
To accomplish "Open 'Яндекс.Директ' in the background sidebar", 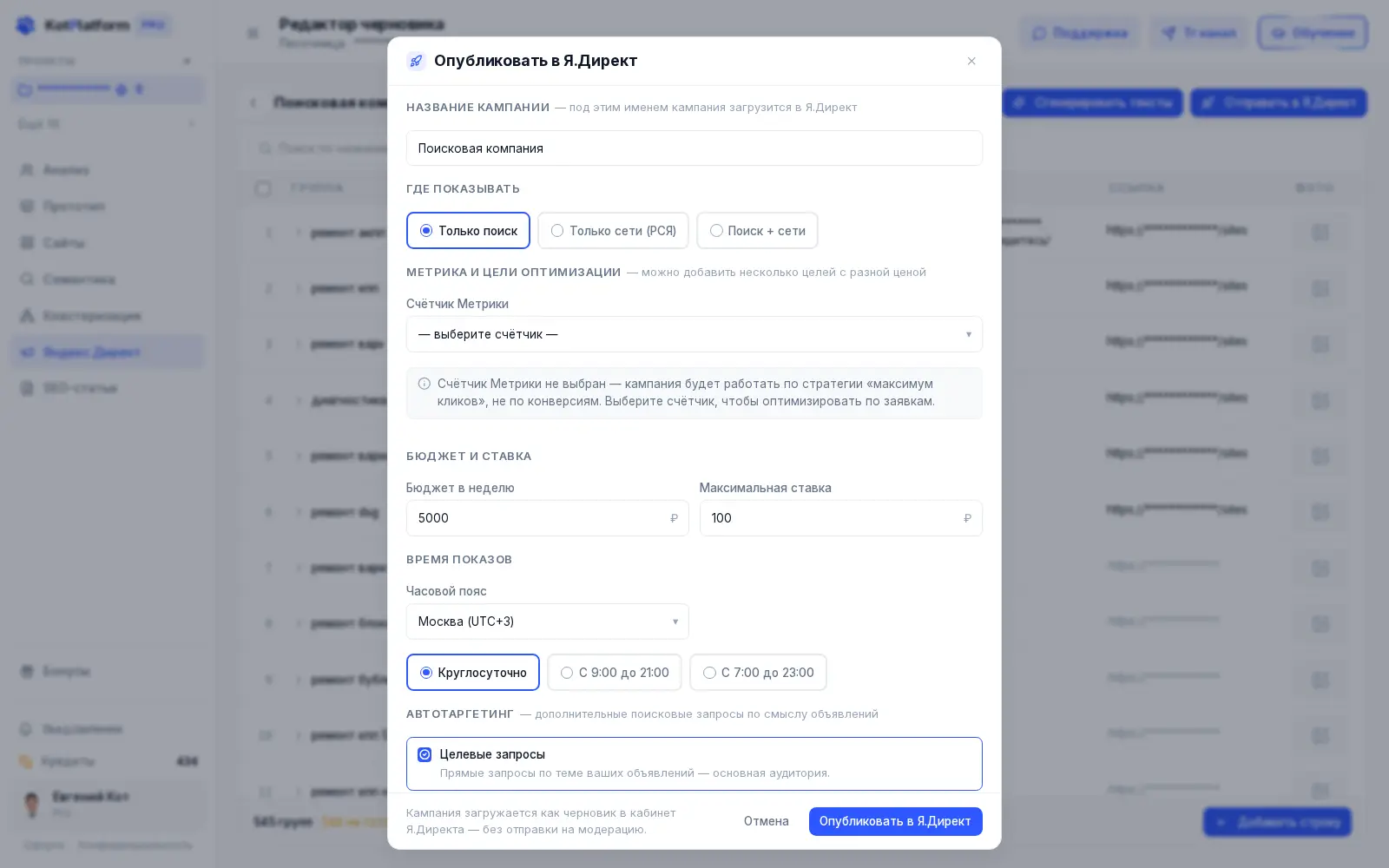I will coord(108,352).
